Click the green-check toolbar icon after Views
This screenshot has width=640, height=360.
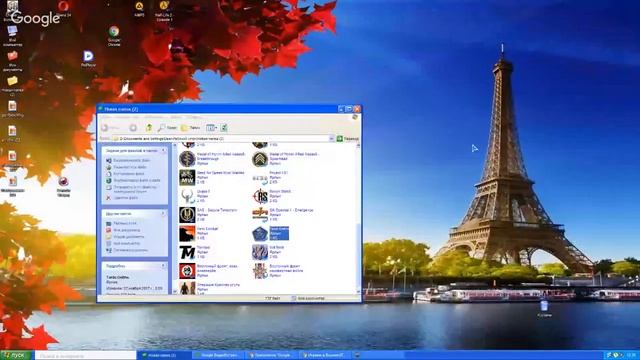point(224,128)
